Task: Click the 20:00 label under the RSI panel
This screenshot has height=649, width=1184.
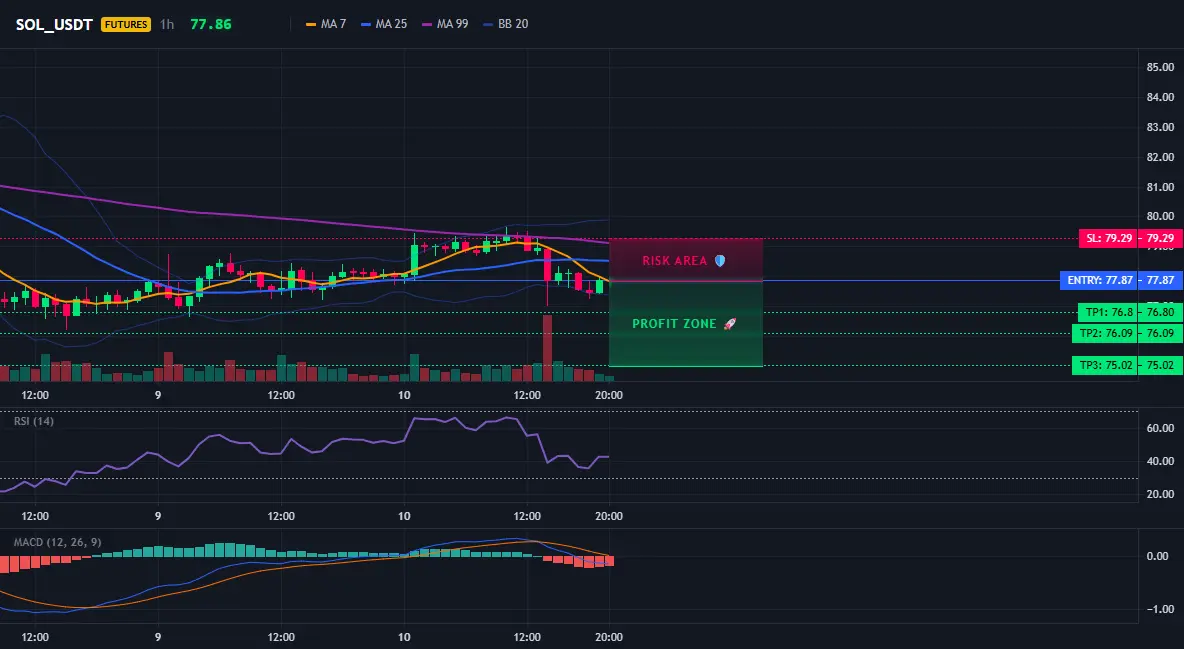Action: pyautogui.click(x=609, y=516)
